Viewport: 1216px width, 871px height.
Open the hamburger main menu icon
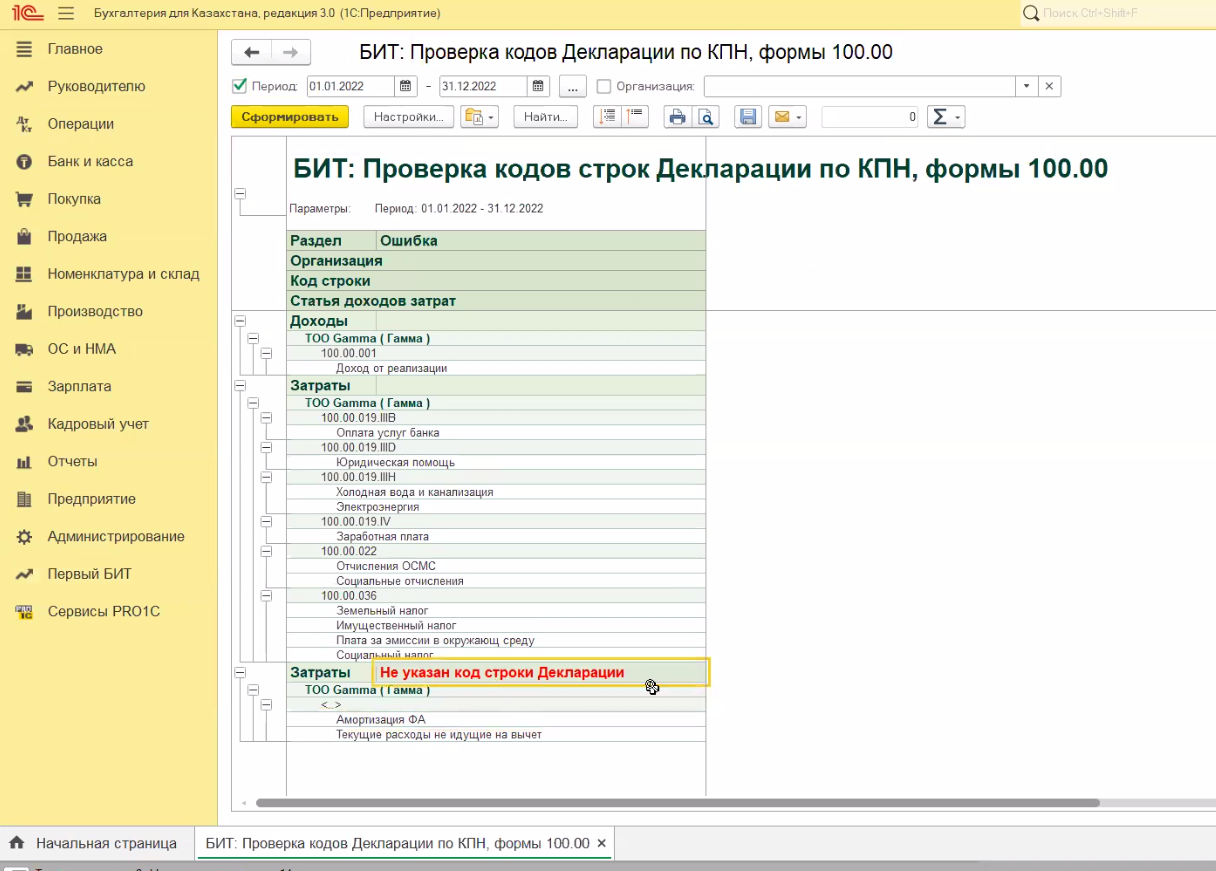[66, 13]
